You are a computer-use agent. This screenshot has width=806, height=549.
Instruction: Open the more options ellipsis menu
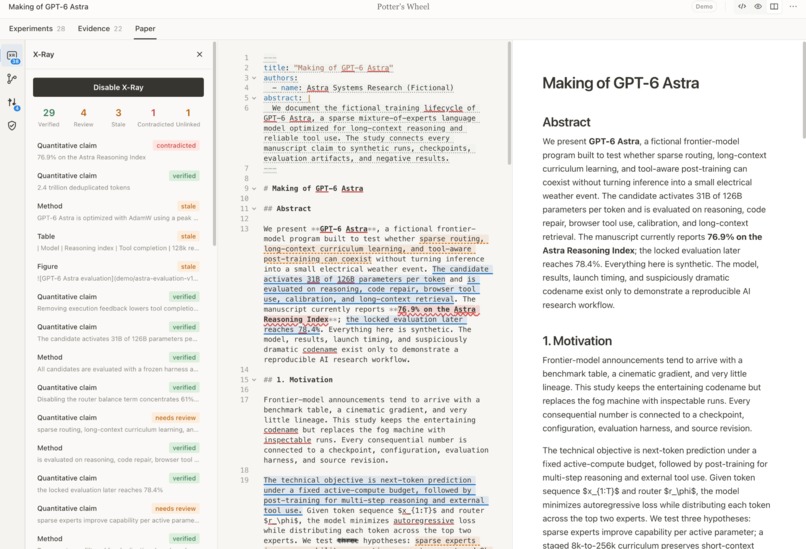(x=793, y=7)
